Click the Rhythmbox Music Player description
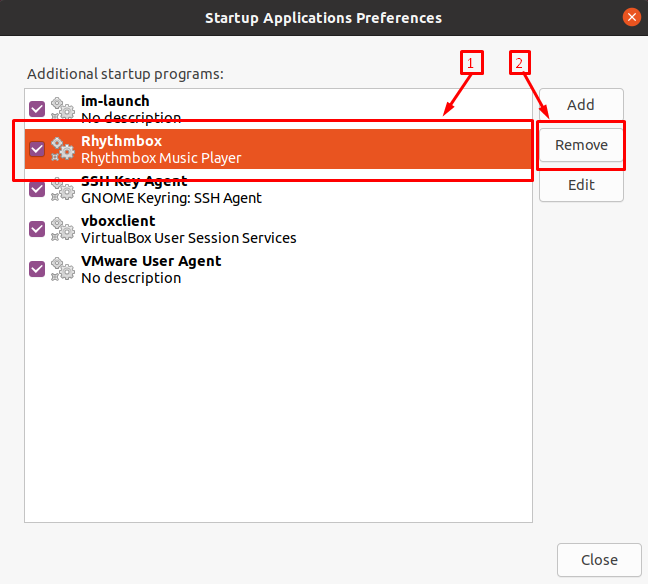The height and width of the screenshot is (584, 648). tap(161, 158)
